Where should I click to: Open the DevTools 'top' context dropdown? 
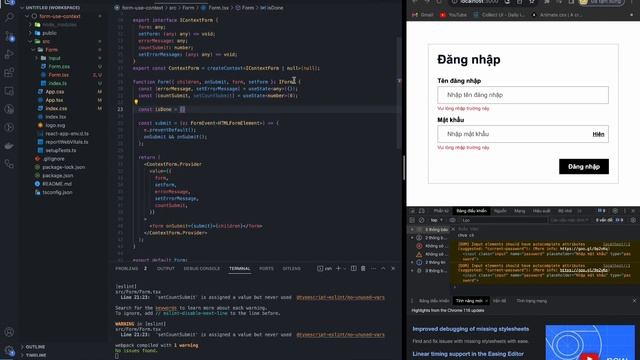coord(437,220)
